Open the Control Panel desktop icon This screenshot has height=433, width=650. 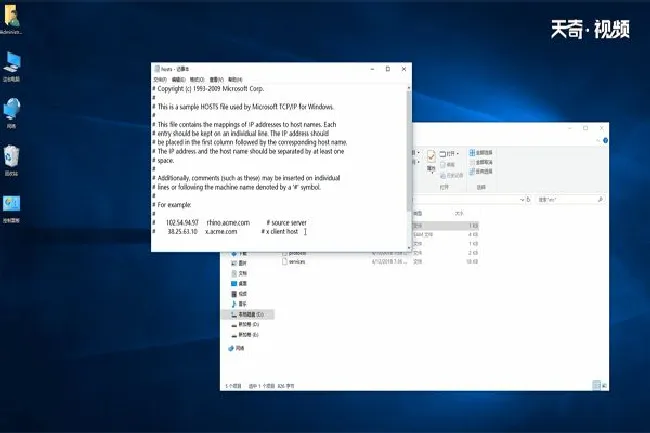[12, 209]
